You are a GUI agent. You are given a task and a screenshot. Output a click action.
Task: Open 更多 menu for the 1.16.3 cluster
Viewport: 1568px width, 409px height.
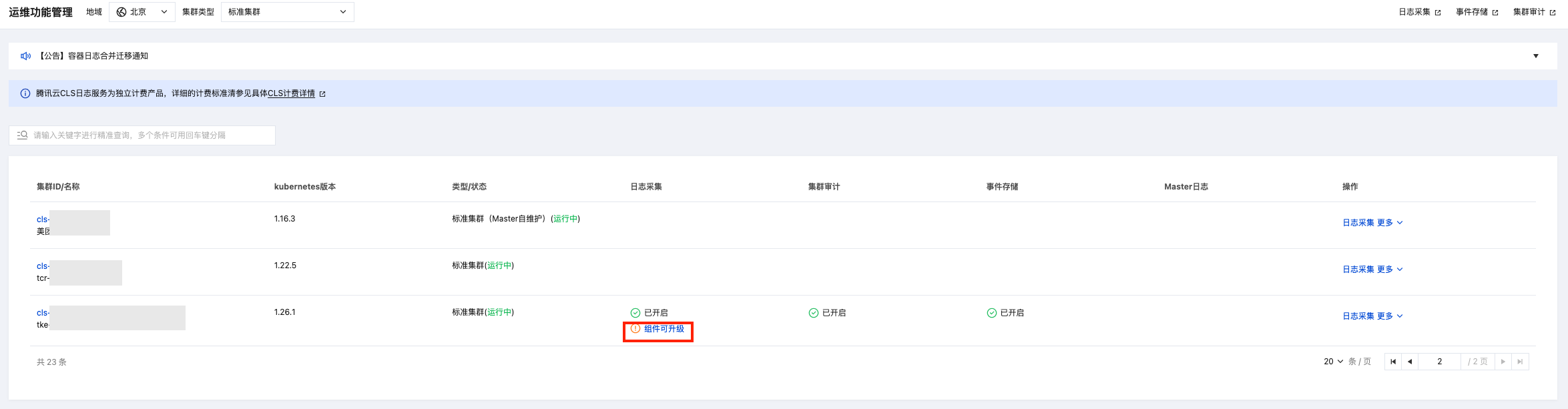[x=1390, y=223]
